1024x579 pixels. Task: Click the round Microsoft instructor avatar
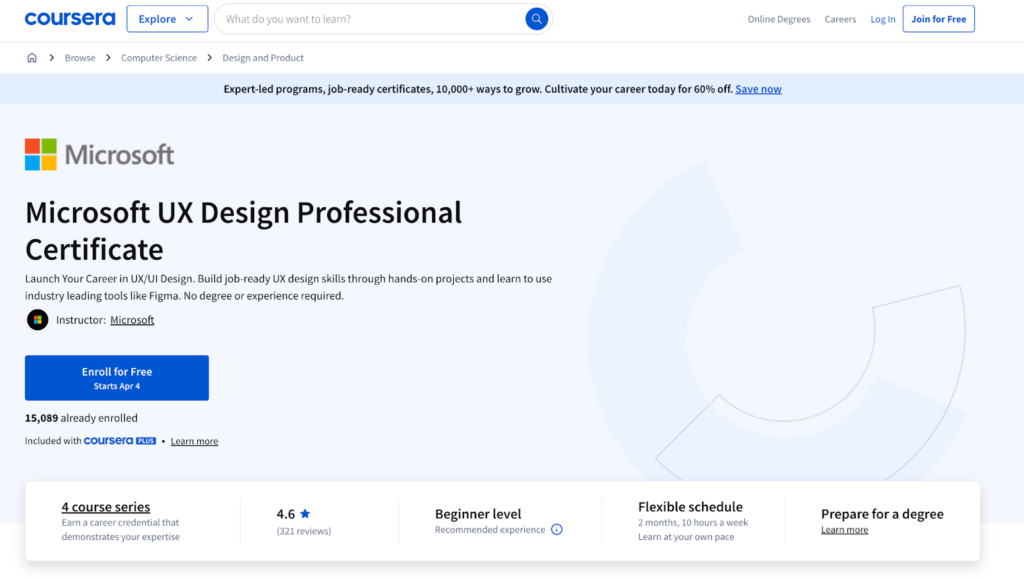pyautogui.click(x=37, y=320)
